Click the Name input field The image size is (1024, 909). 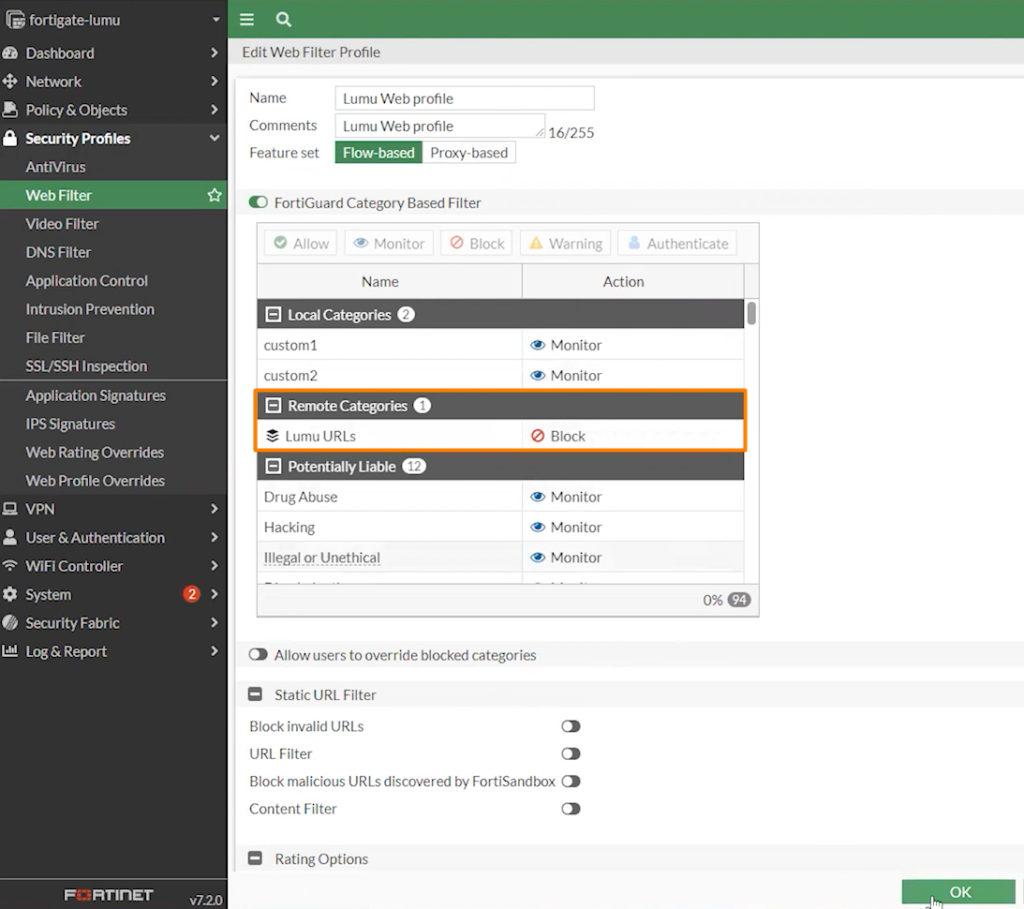click(464, 98)
